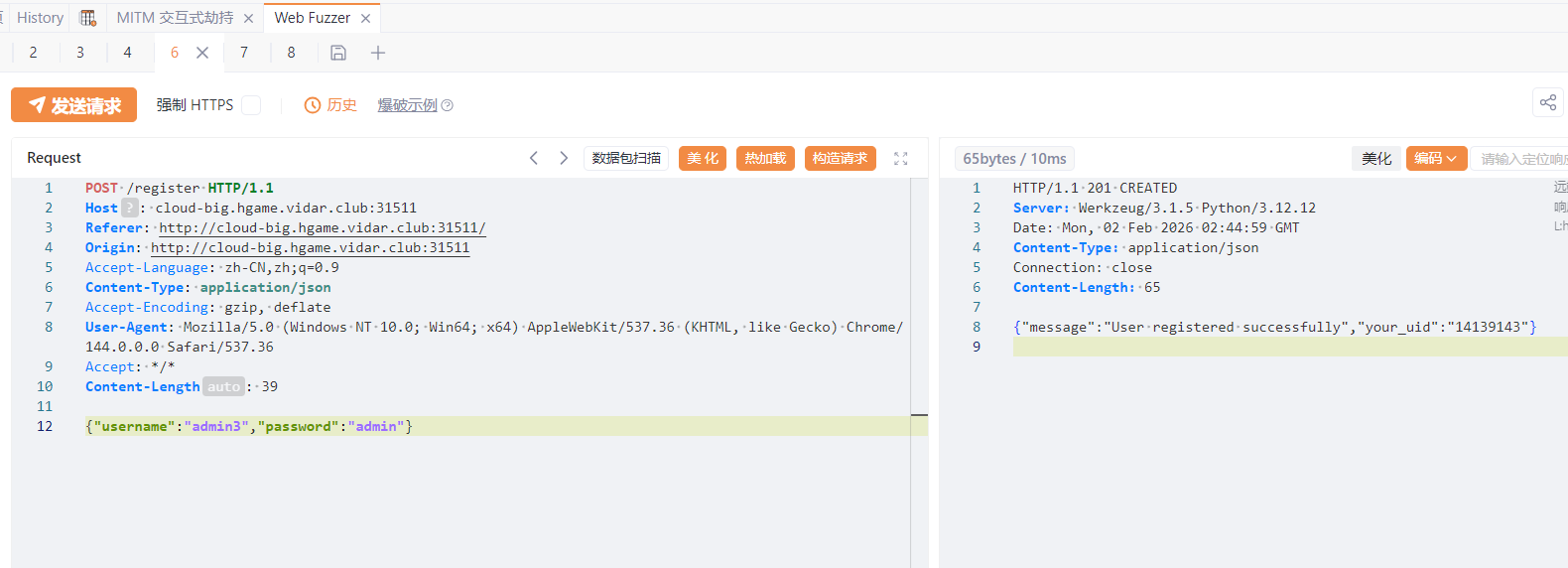Click the table icon next to History
1568x568 pixels.
[x=88, y=18]
